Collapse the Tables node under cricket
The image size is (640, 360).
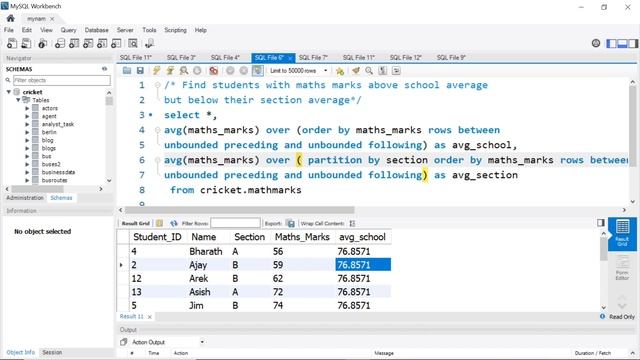pos(18,100)
